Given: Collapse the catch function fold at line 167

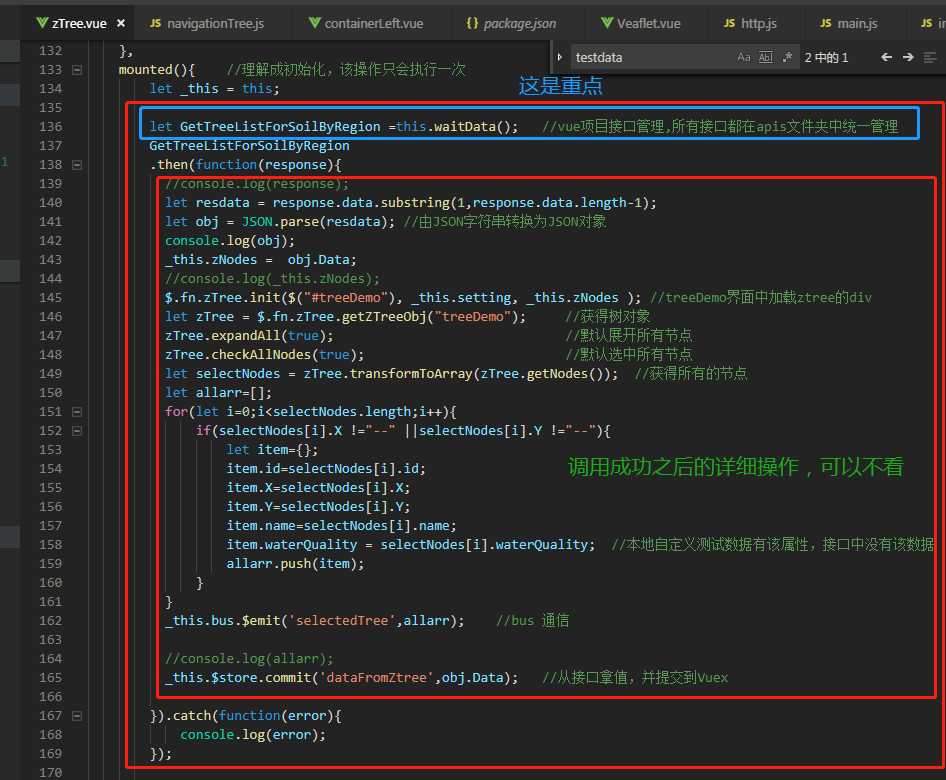Looking at the screenshot, I should [77, 716].
